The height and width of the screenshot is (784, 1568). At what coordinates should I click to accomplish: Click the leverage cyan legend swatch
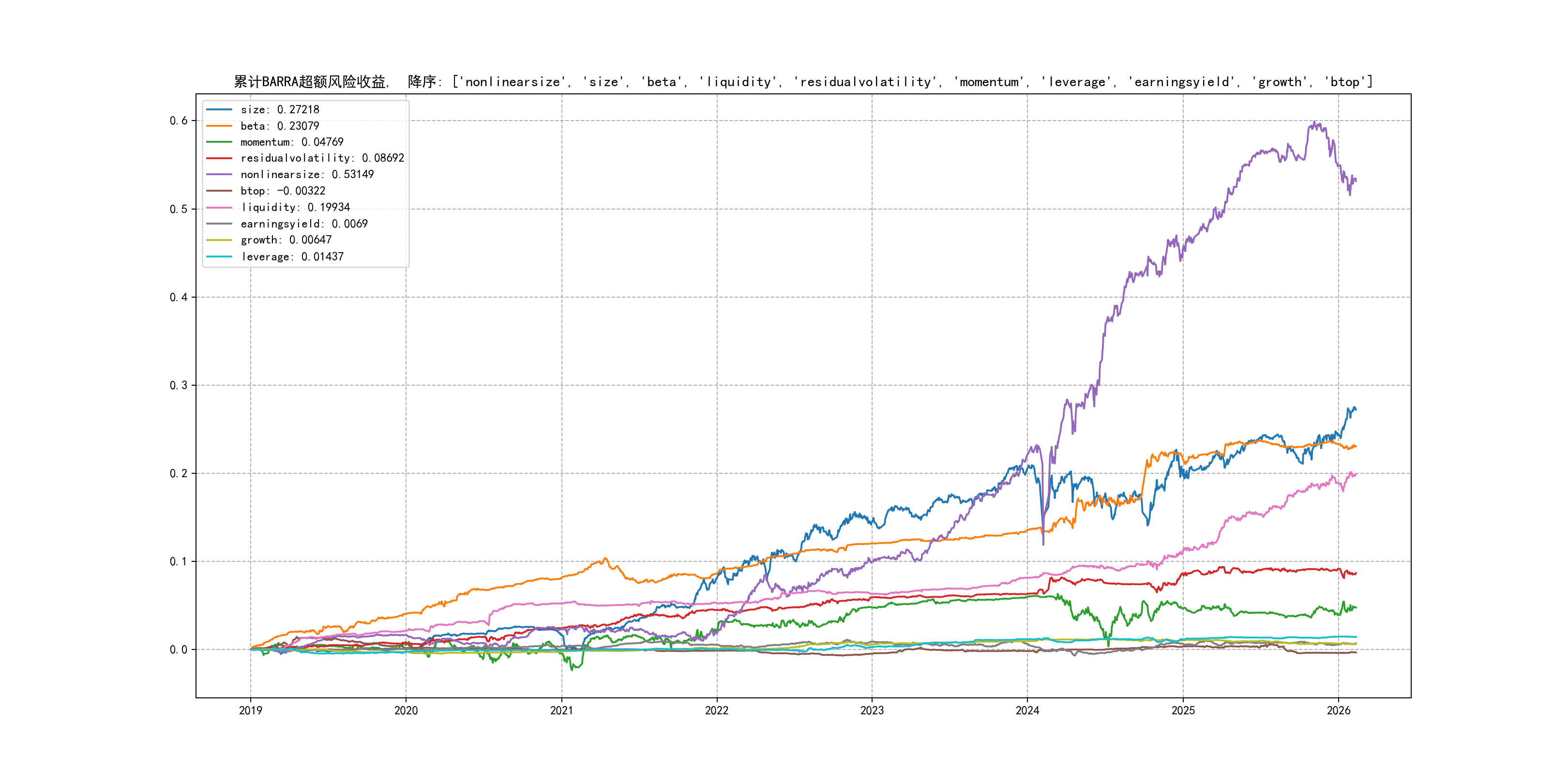[x=219, y=257]
